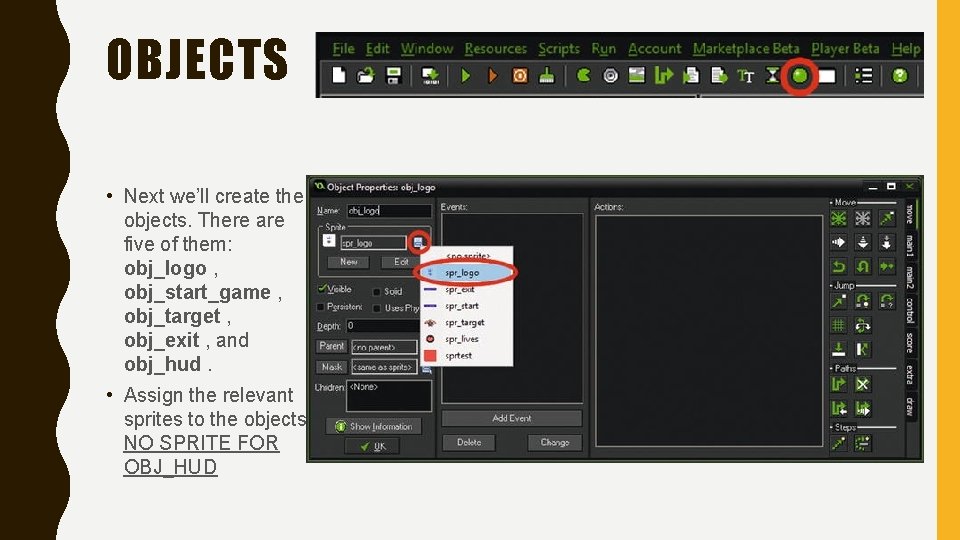Image resolution: width=960 pixels, height=540 pixels.
Task: Open the Resources menu
Action: click(495, 48)
